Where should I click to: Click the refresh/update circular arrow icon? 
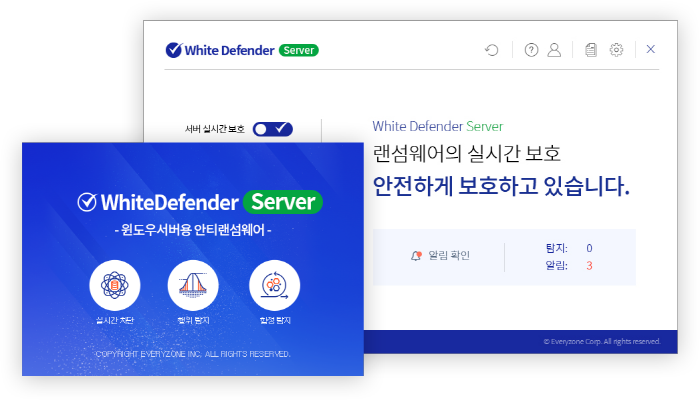click(492, 50)
